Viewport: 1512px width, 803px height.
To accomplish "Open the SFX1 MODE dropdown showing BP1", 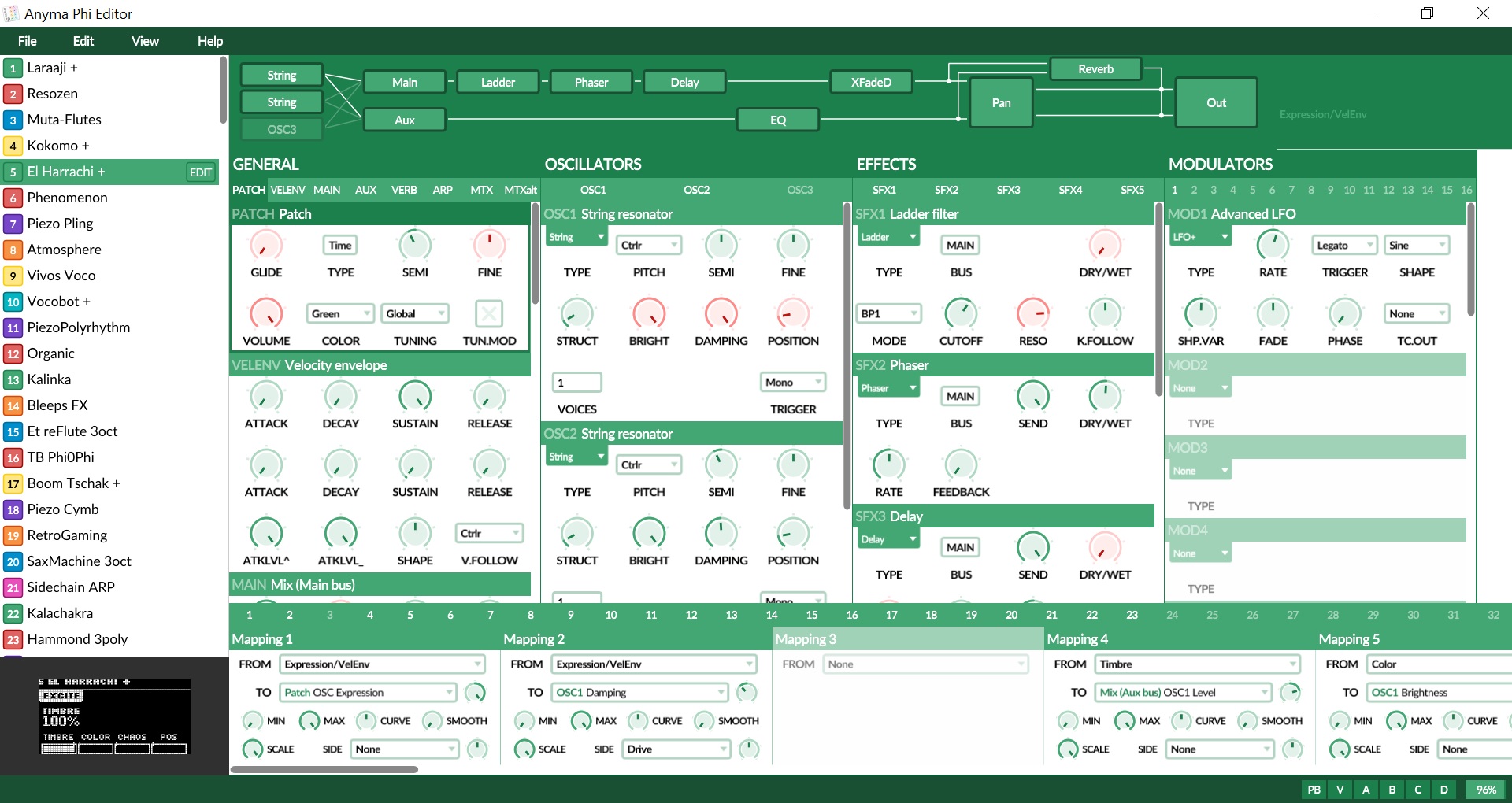I will tap(888, 314).
